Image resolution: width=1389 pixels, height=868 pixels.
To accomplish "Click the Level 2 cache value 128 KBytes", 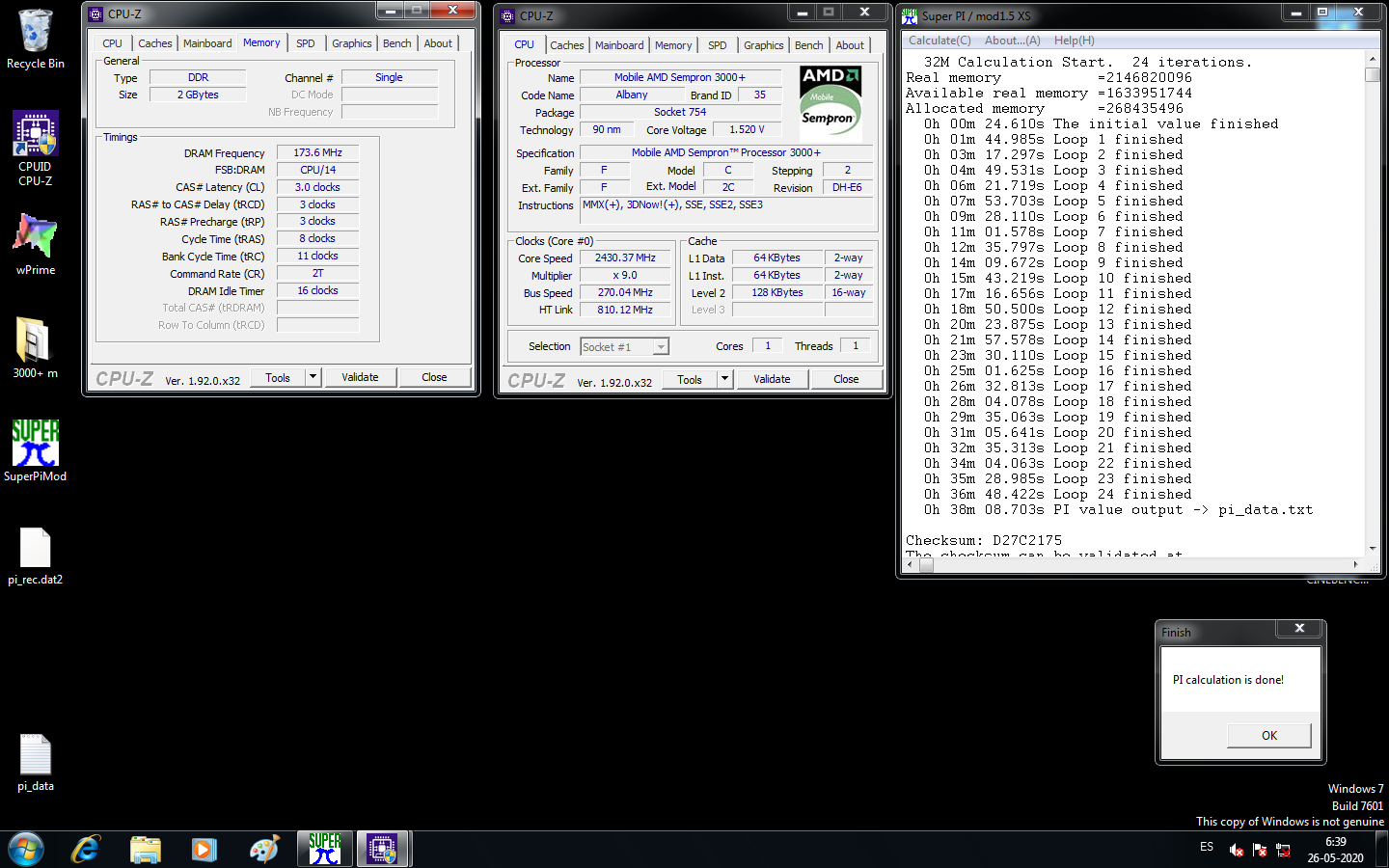I will [x=777, y=292].
